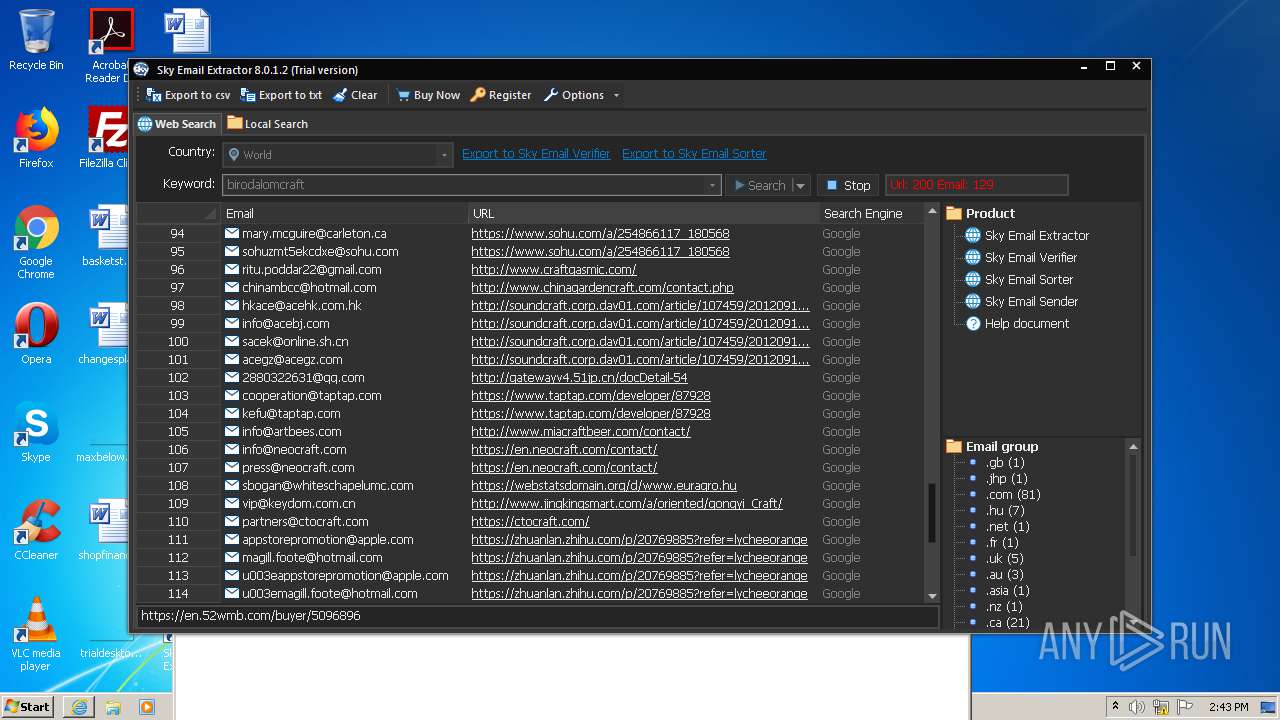Select the ritu.poddar22@gmail.com row
Image resolution: width=1280 pixels, height=720 pixels.
point(530,269)
